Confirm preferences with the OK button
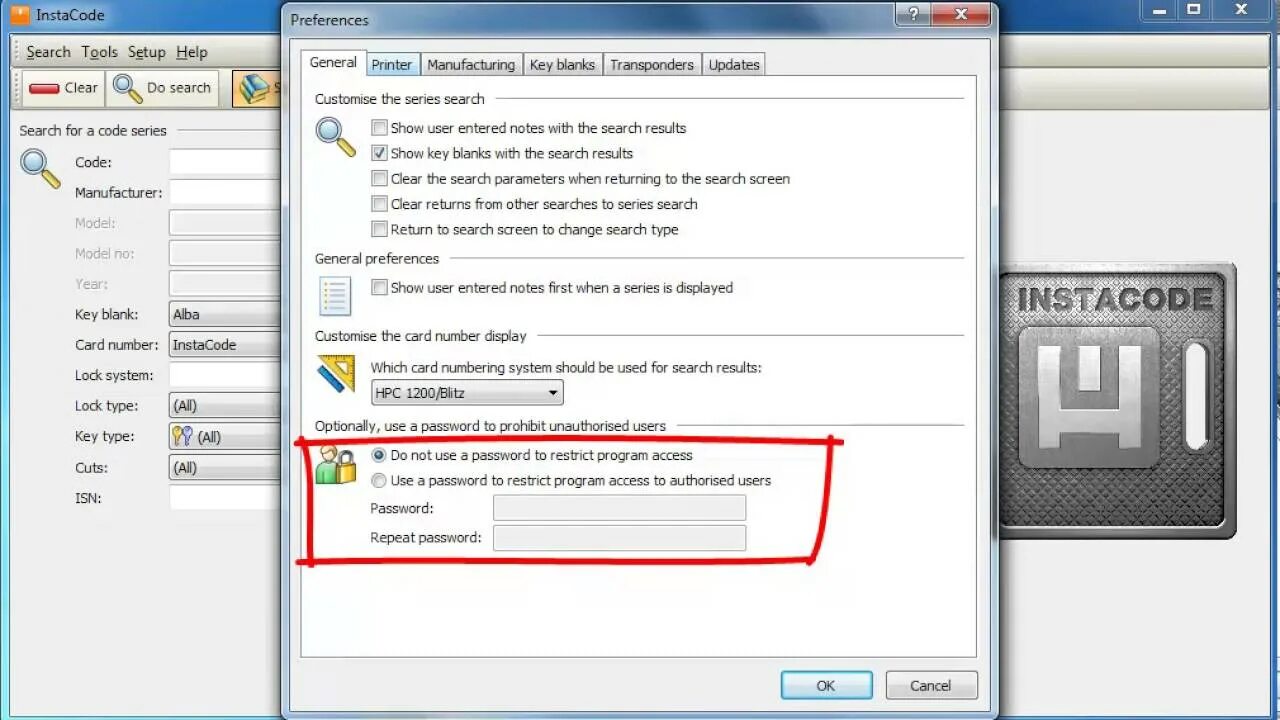The image size is (1280, 720). pos(826,685)
